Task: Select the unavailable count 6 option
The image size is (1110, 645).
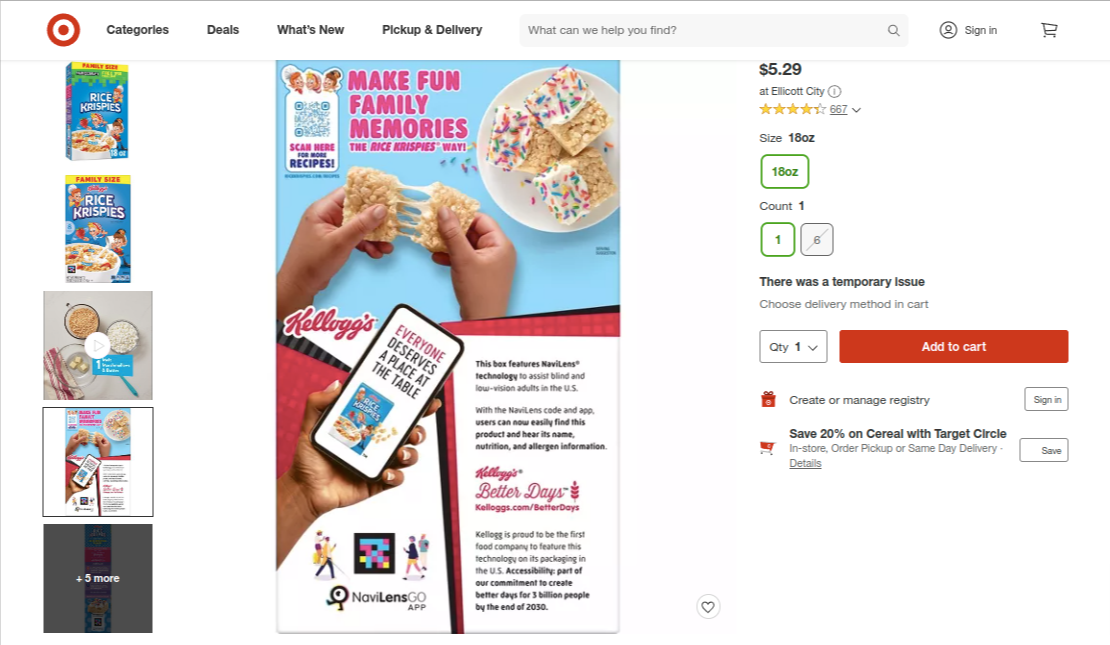Action: point(816,239)
